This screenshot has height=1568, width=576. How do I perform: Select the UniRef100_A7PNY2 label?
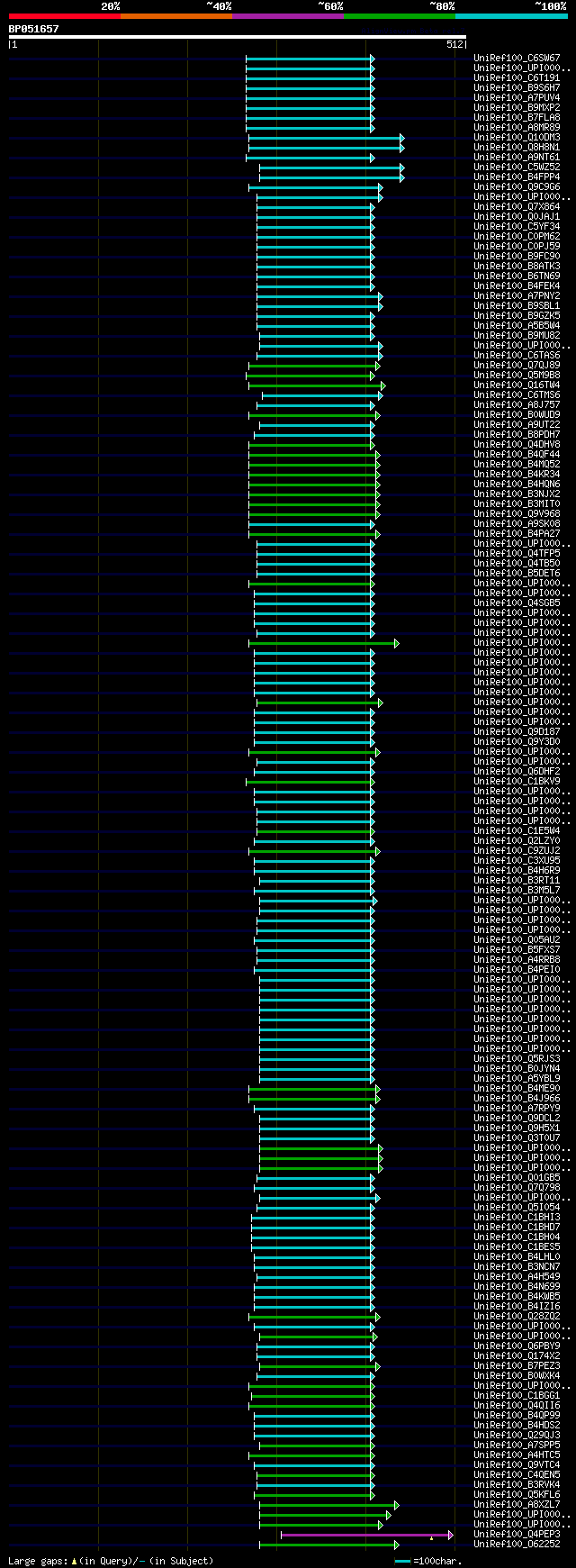[517, 296]
